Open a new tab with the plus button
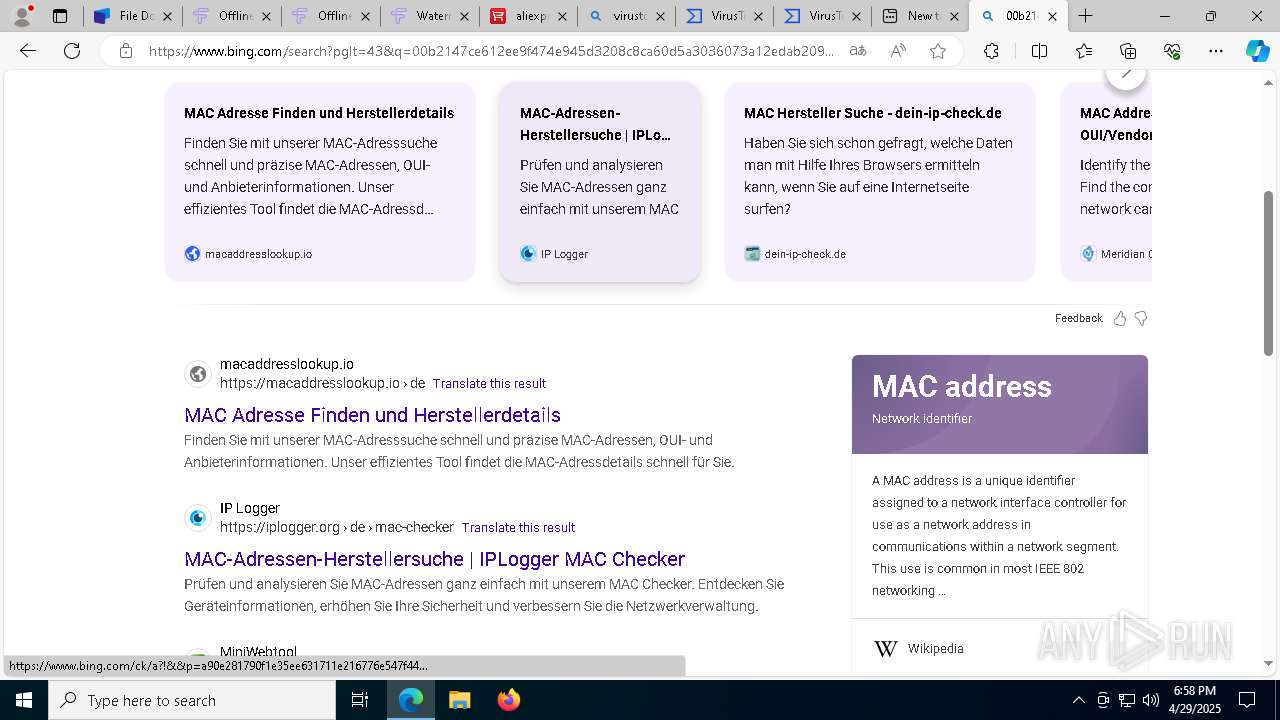This screenshot has width=1280, height=720. pos(1085,16)
